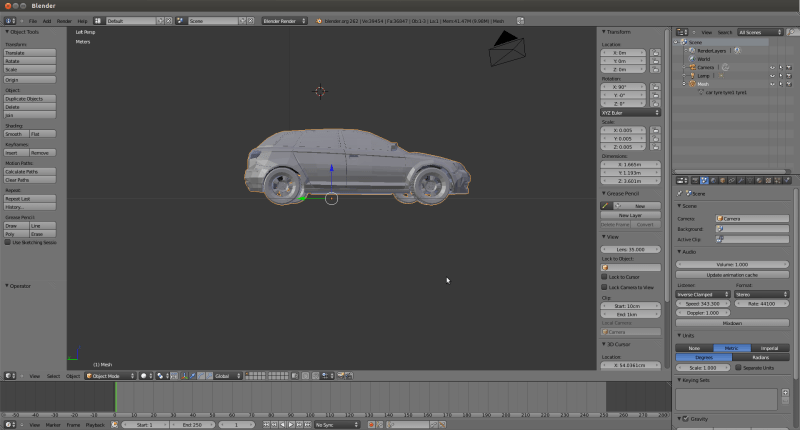Click the viewport shading sphere icon

click(144, 376)
